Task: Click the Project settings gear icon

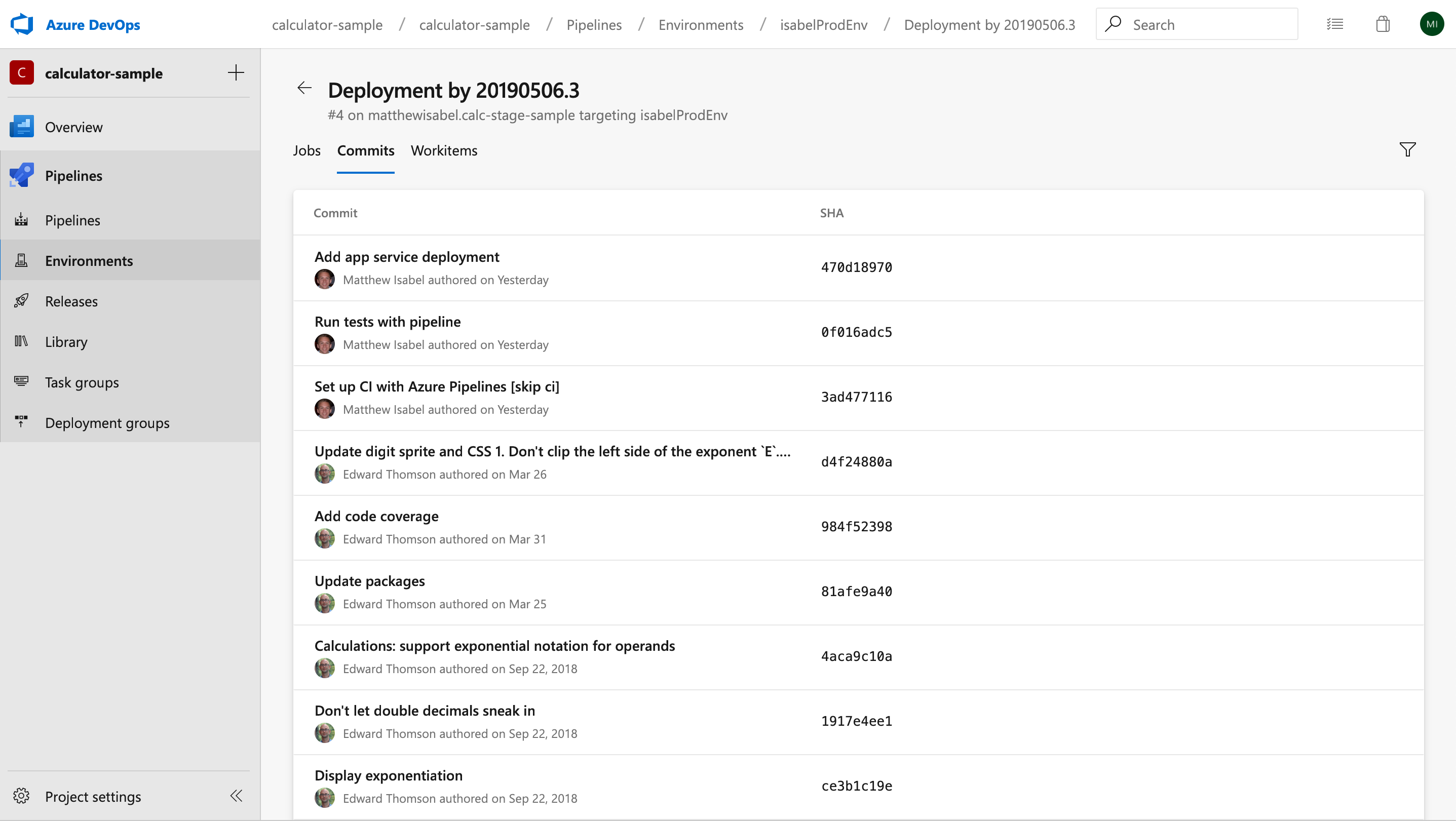Action: pos(21,796)
